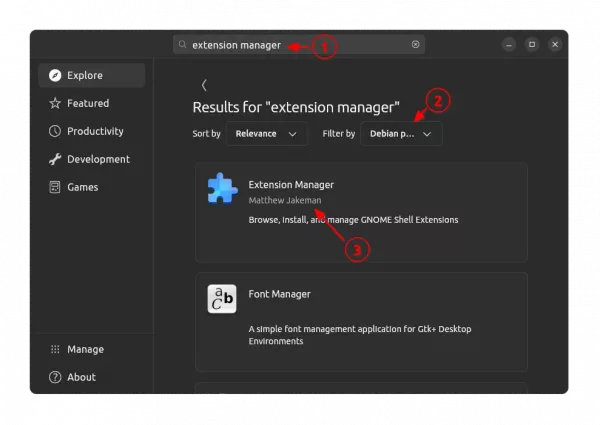Image resolution: width=600 pixels, height=425 pixels.
Task: Click the Filter by dropdown chevron
Action: coord(427,134)
